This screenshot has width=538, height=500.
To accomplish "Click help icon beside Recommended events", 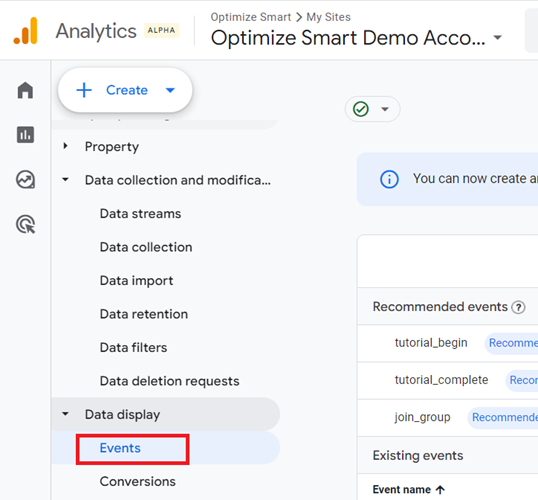I will point(518,307).
